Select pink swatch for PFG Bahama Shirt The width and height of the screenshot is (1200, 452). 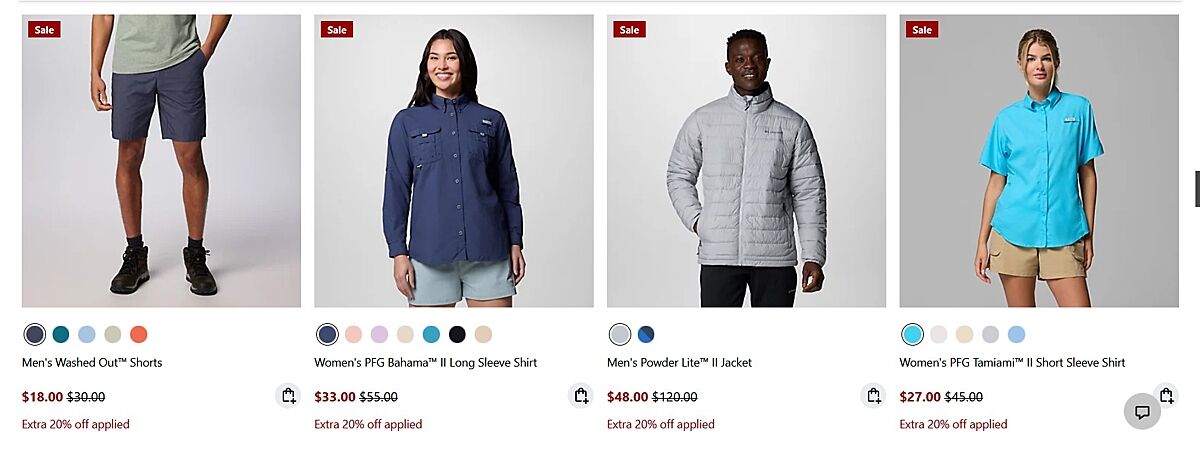pyautogui.click(x=353, y=334)
